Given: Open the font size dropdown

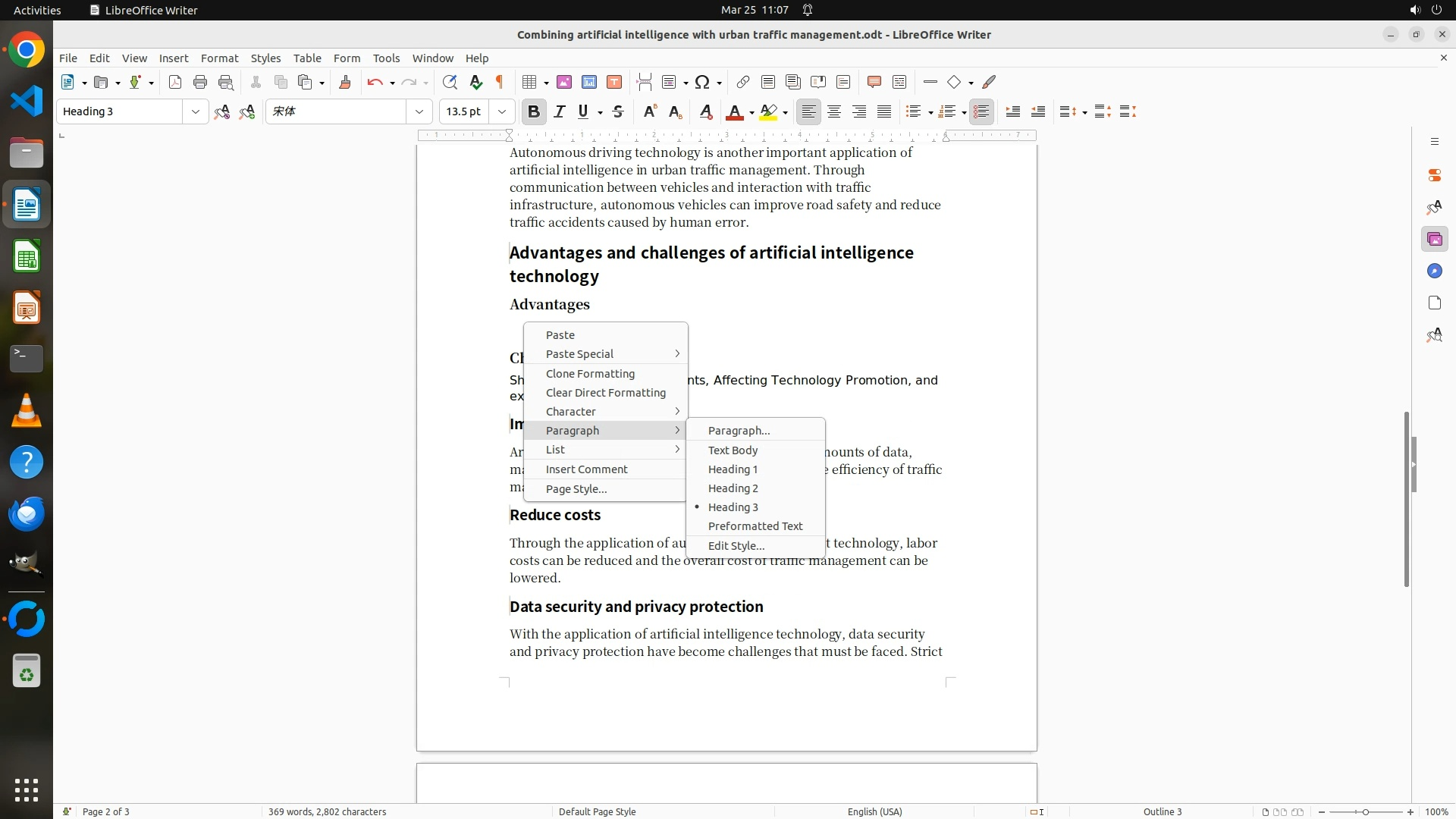Looking at the screenshot, I should click(501, 111).
